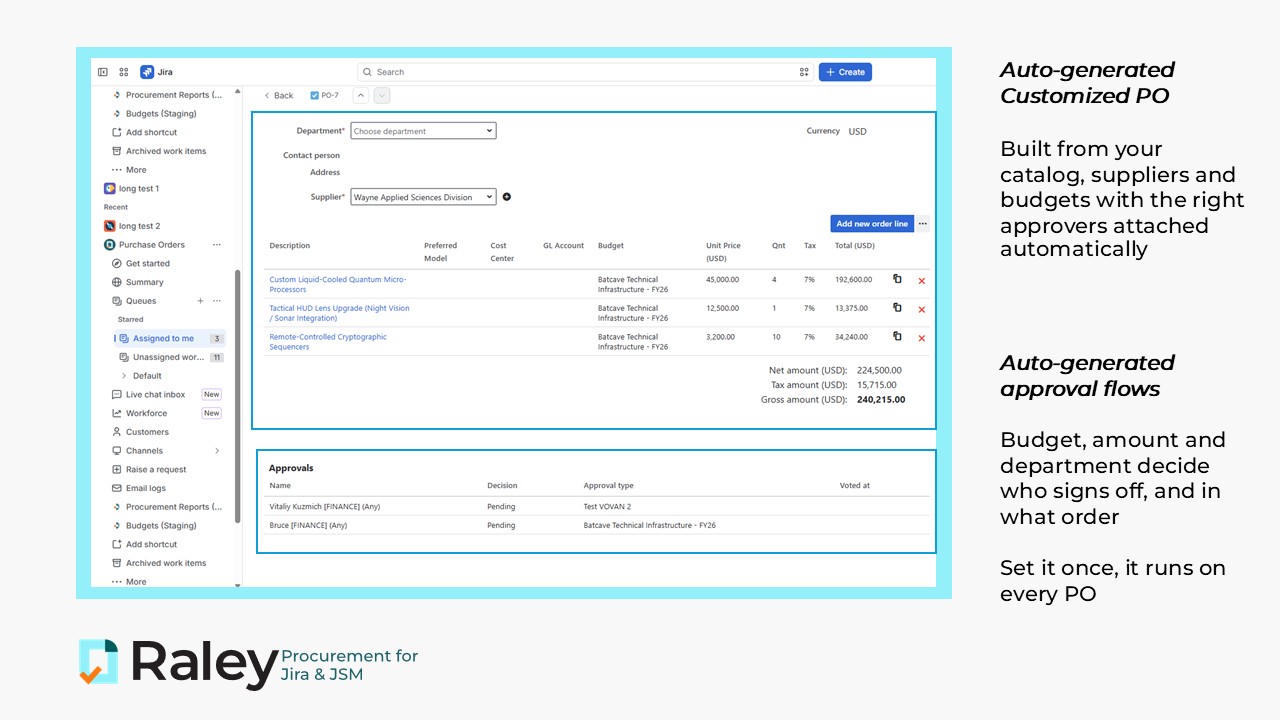Click the unit price 45,000.00
This screenshot has height=720, width=1280.
point(722,280)
